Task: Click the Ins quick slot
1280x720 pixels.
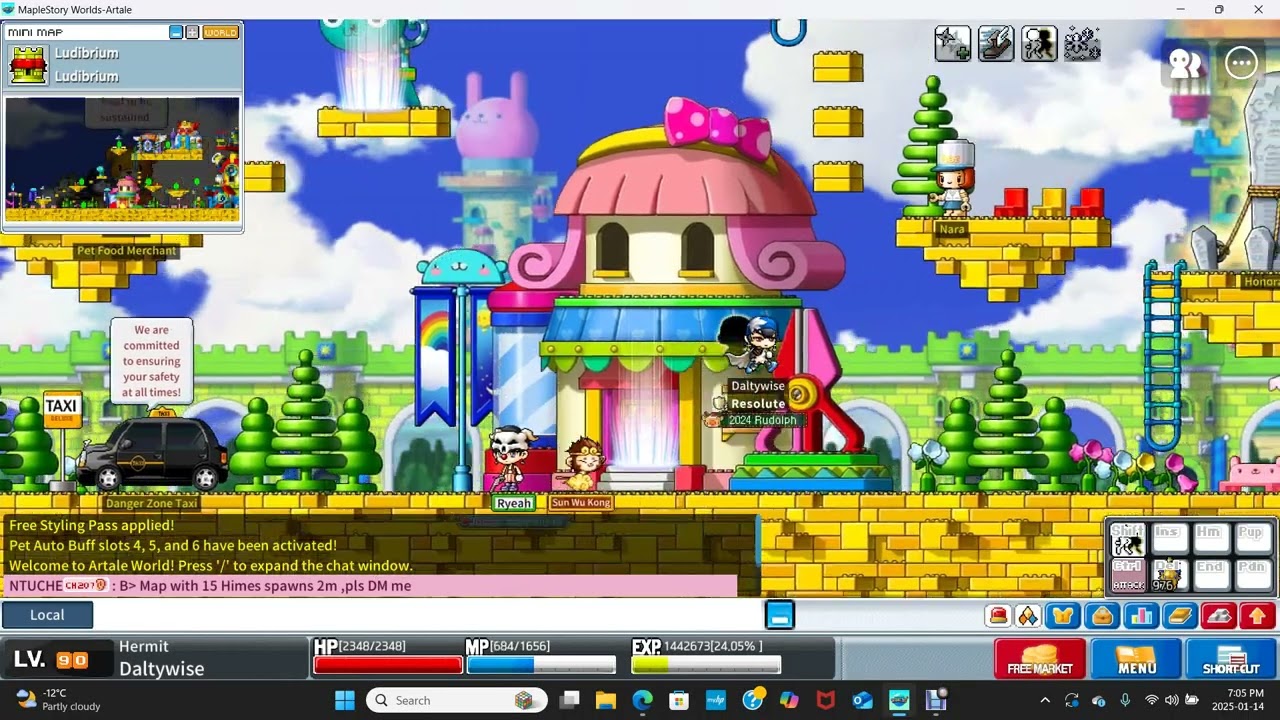Action: (x=1169, y=540)
